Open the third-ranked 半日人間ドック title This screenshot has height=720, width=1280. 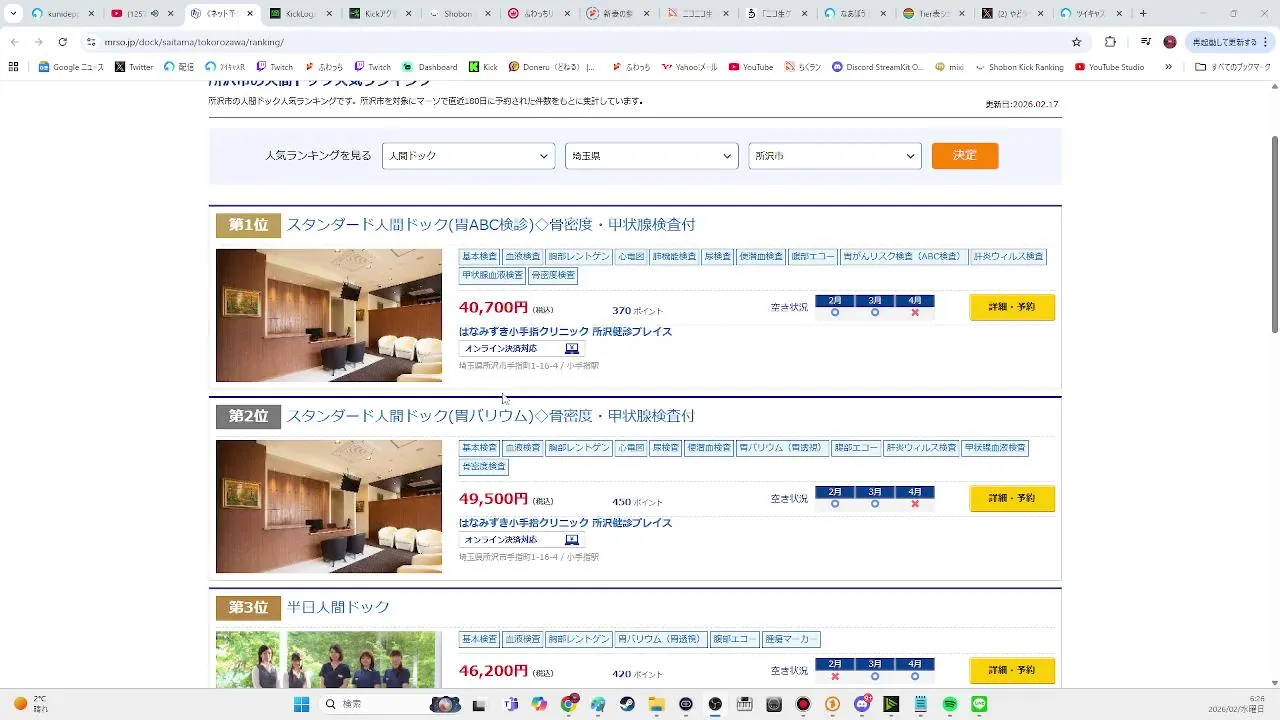(x=338, y=607)
